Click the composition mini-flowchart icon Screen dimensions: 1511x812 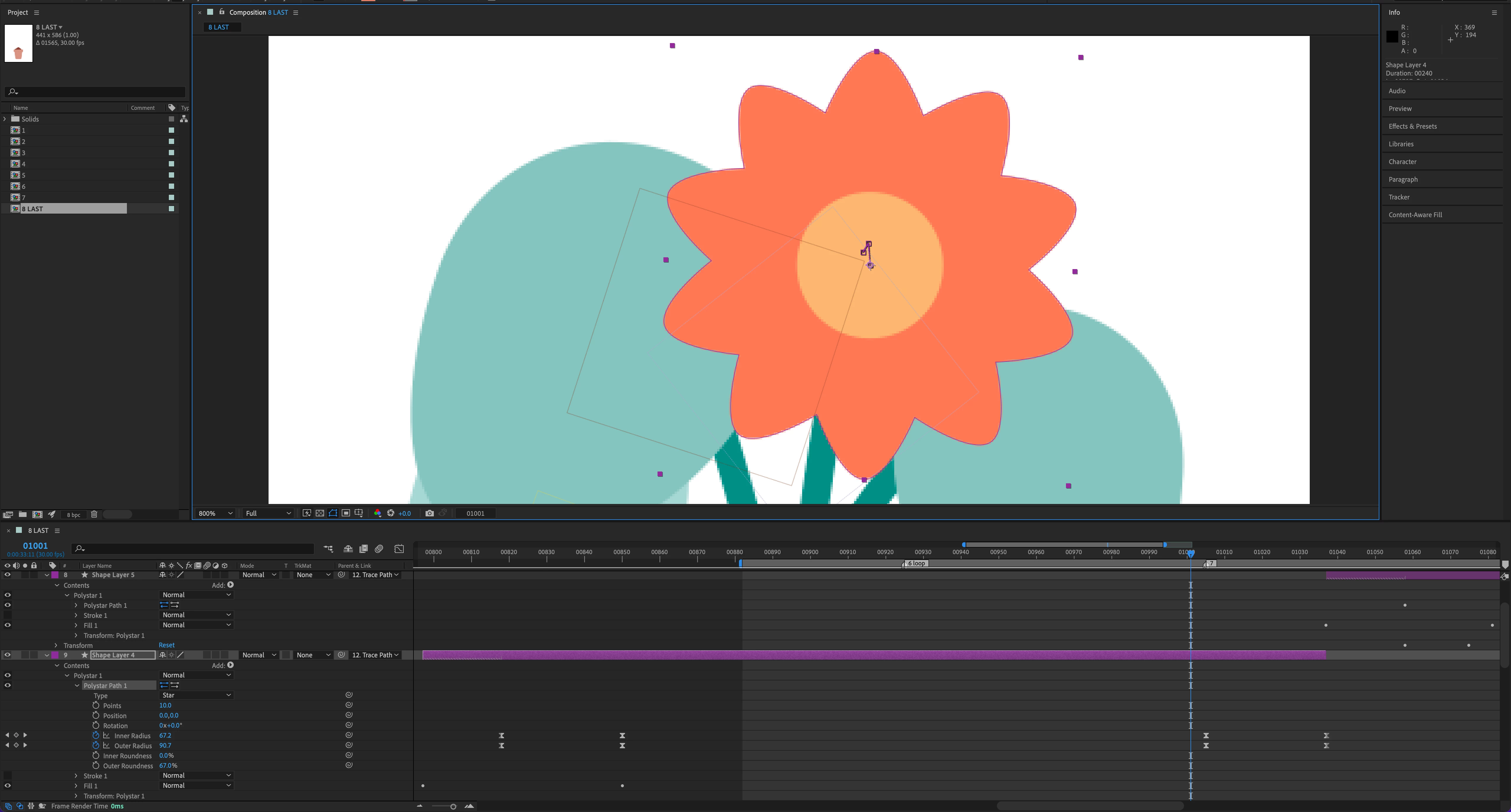(x=328, y=549)
